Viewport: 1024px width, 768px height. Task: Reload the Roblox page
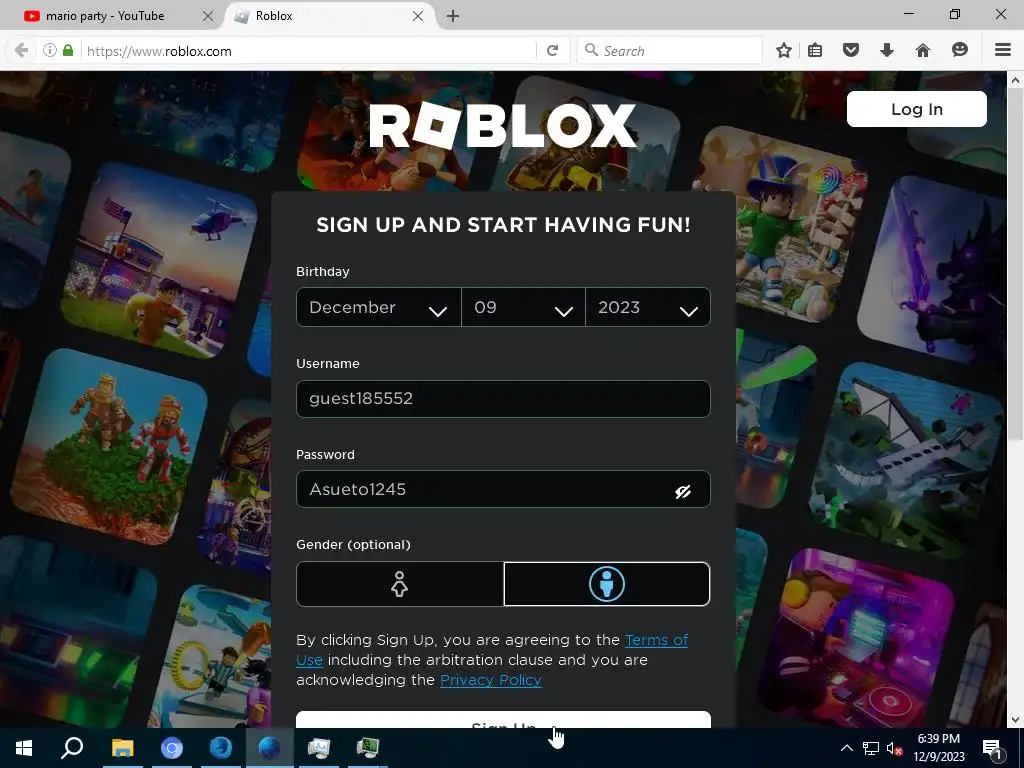(x=552, y=50)
